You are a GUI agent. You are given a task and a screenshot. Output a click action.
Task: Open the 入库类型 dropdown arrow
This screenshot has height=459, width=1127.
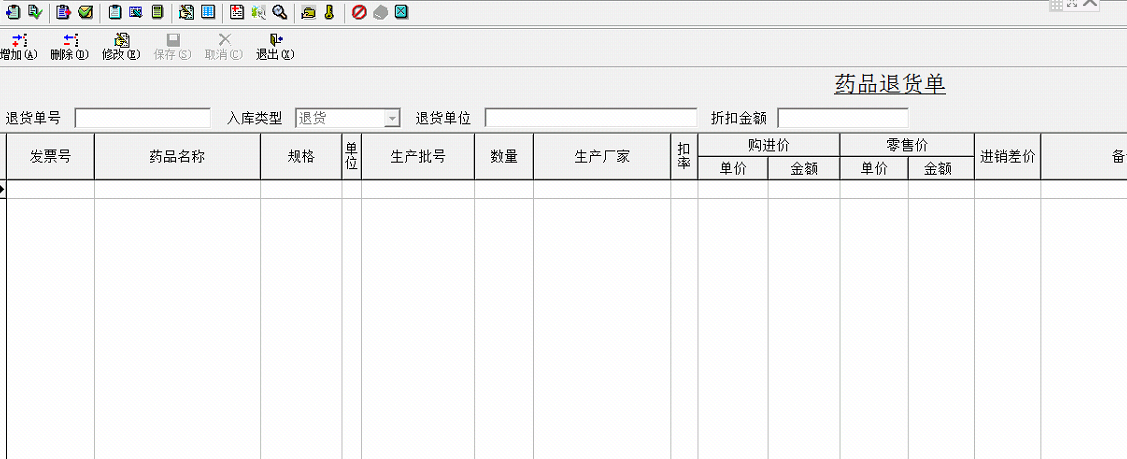[x=392, y=119]
